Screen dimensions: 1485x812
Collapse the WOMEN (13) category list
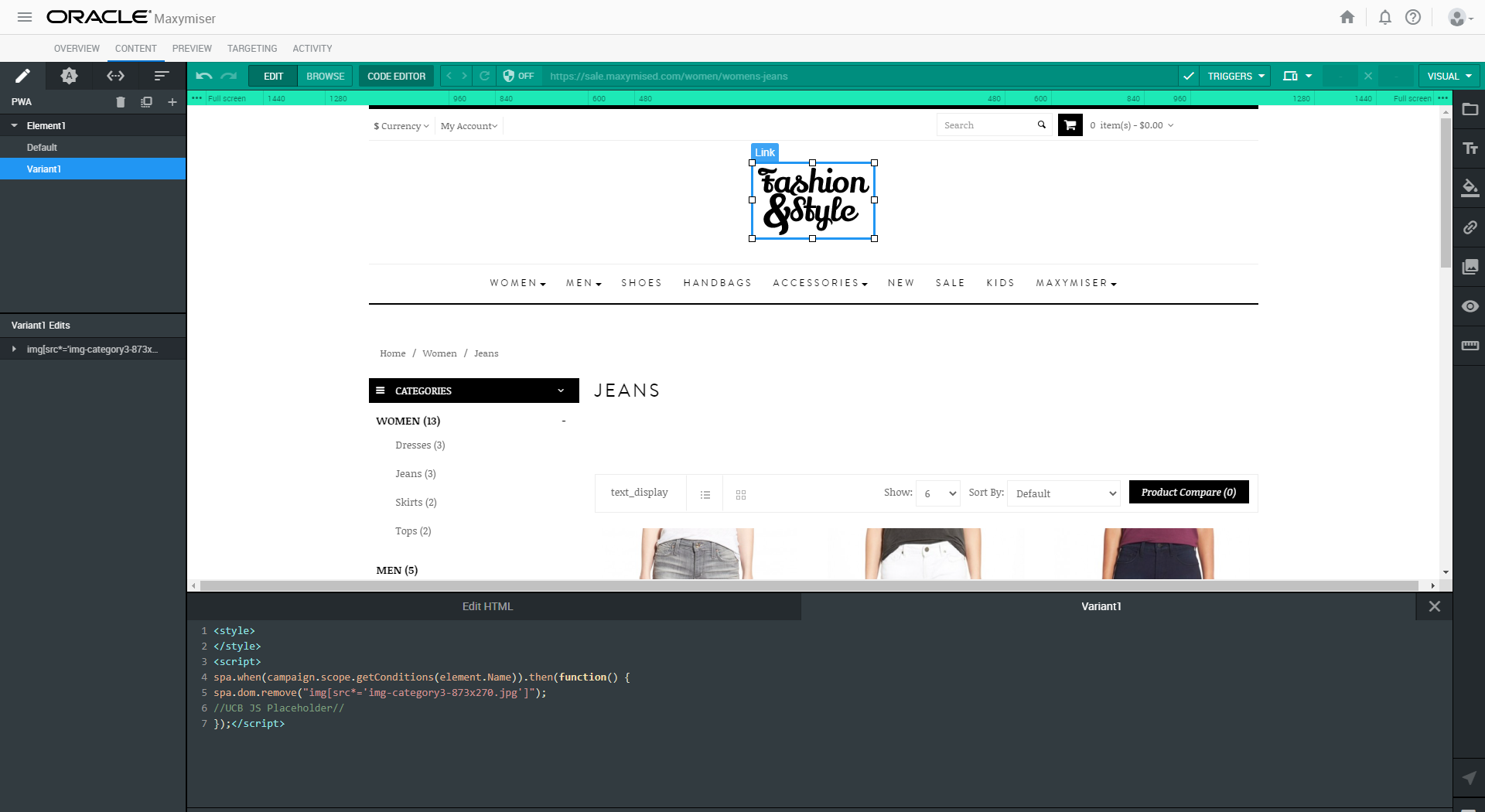[x=564, y=421]
